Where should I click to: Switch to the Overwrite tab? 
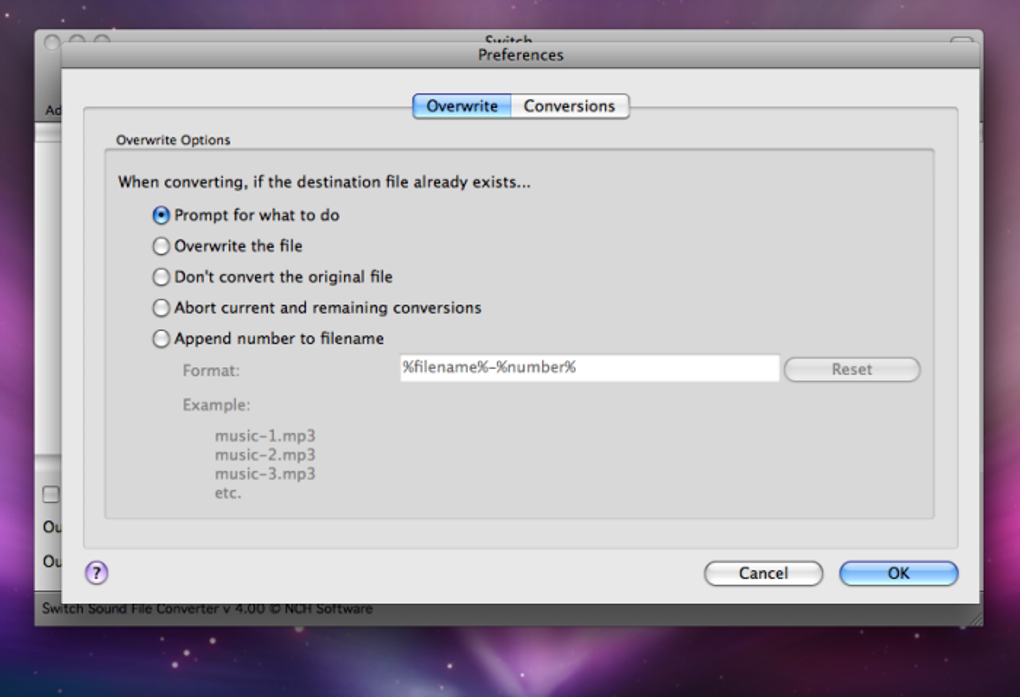click(x=462, y=106)
